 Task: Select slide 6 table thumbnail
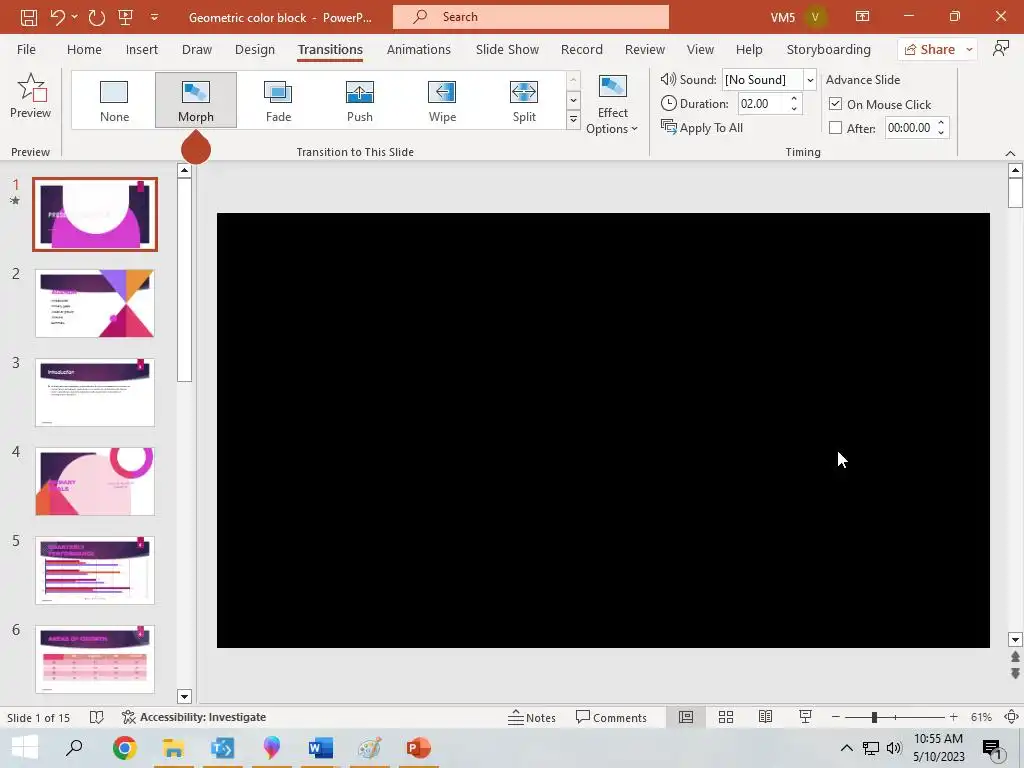pyautogui.click(x=95, y=659)
